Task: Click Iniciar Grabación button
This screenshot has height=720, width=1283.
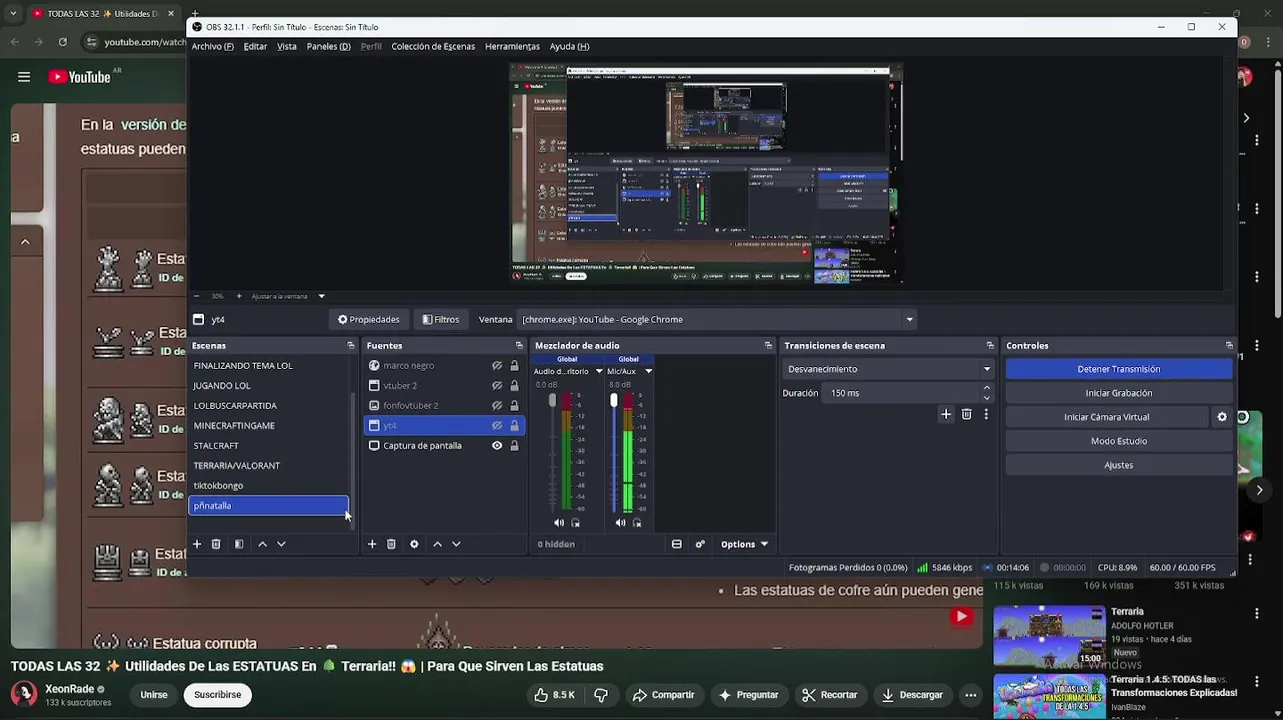Action: [x=1119, y=393]
